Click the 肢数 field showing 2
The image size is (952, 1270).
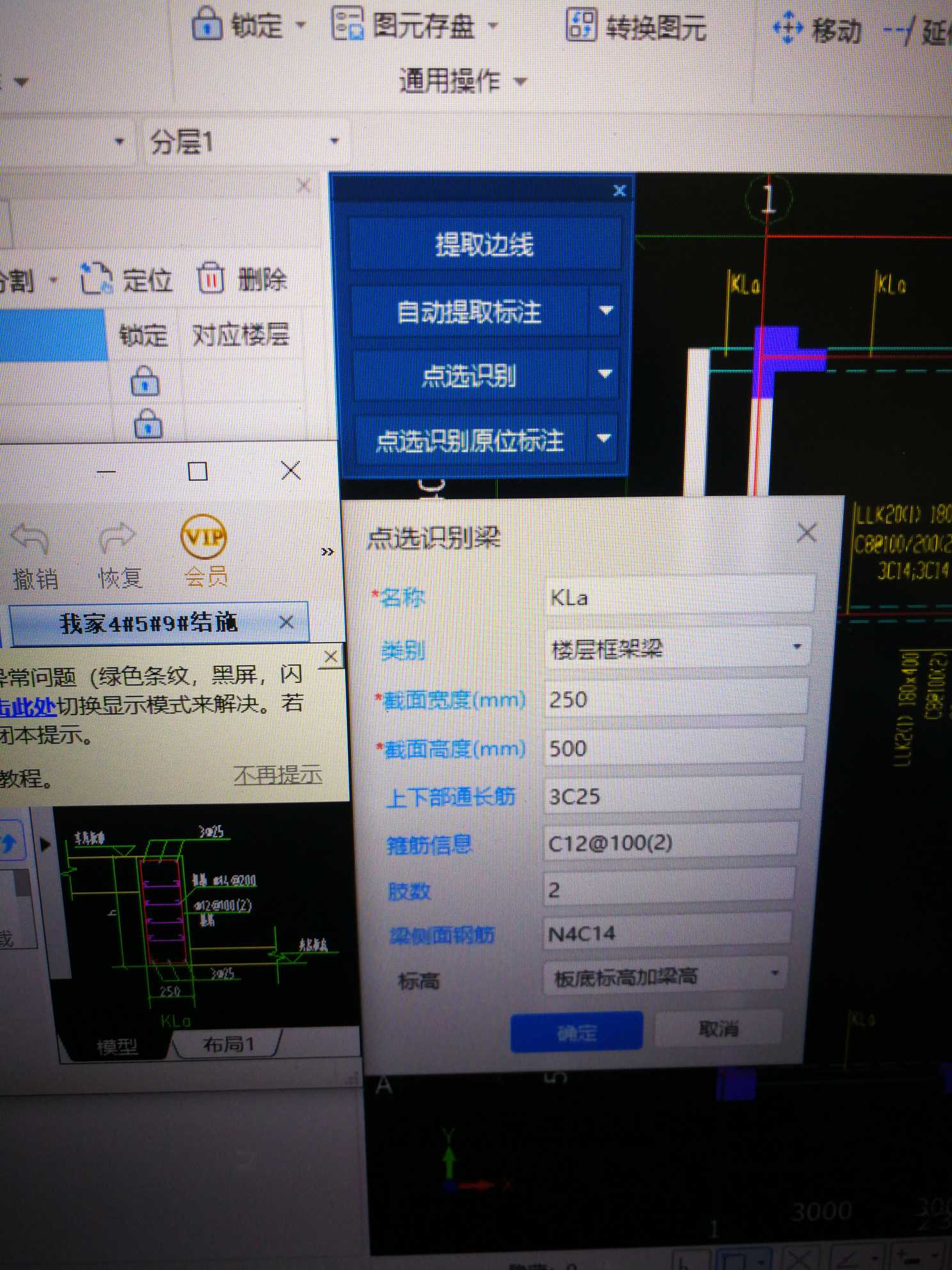[668, 888]
